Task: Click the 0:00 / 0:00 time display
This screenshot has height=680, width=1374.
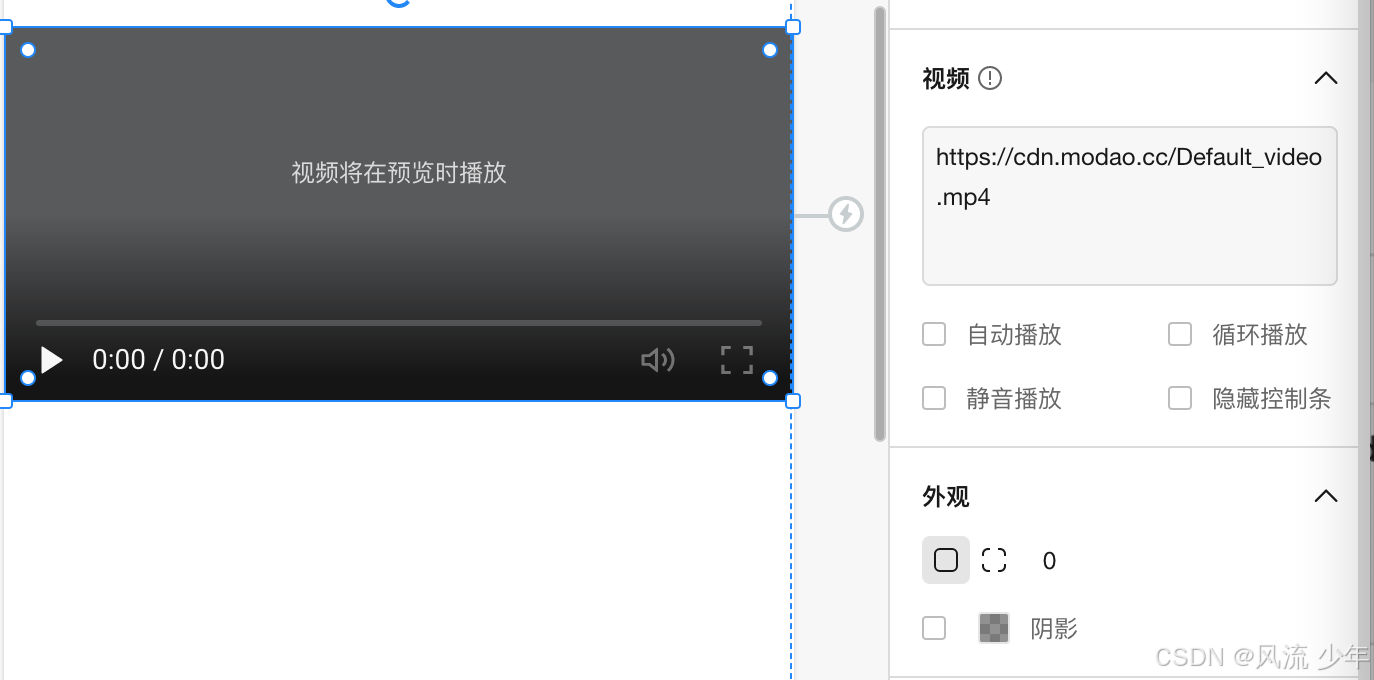Action: pos(159,360)
